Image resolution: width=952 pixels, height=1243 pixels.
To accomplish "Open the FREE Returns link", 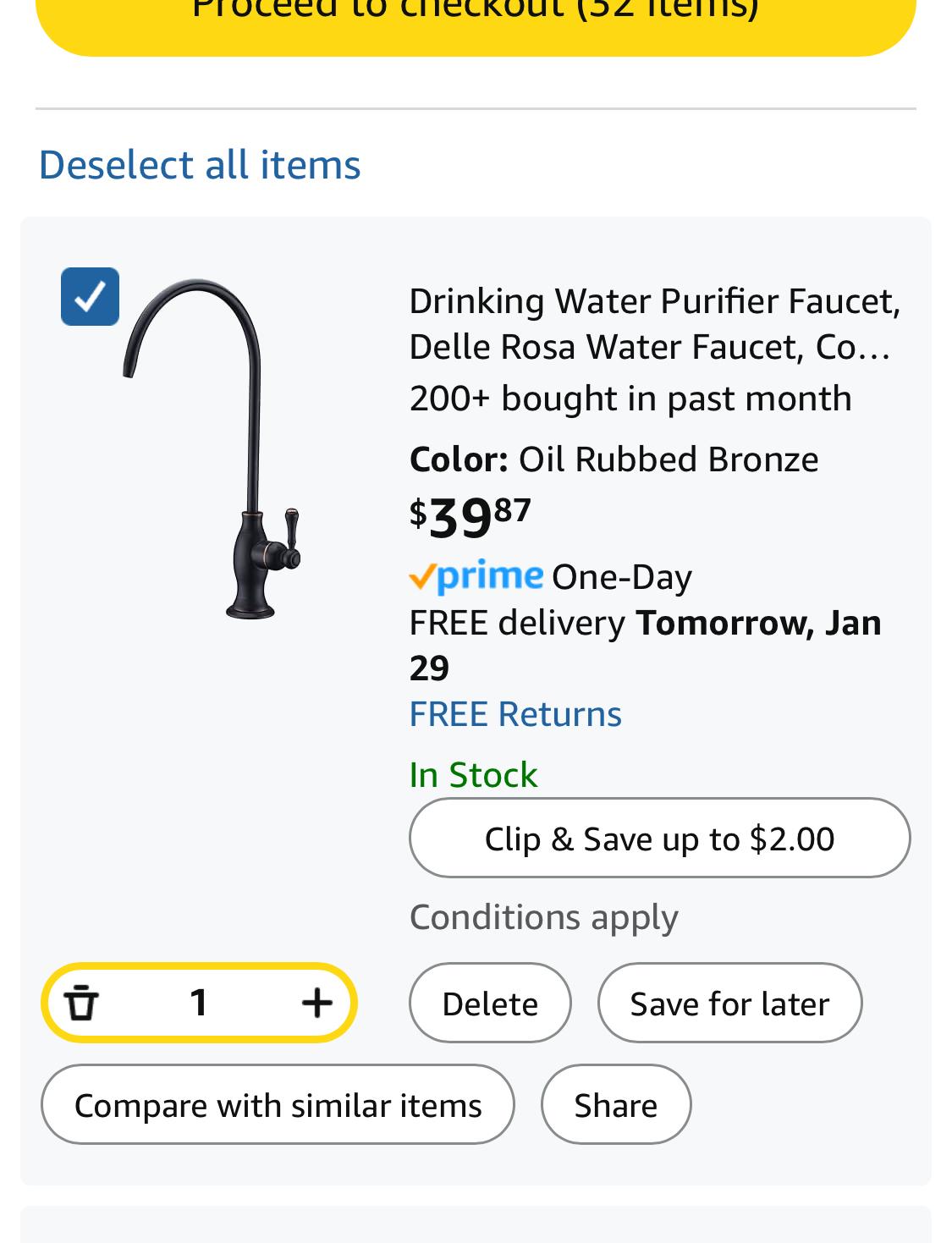I will [515, 714].
